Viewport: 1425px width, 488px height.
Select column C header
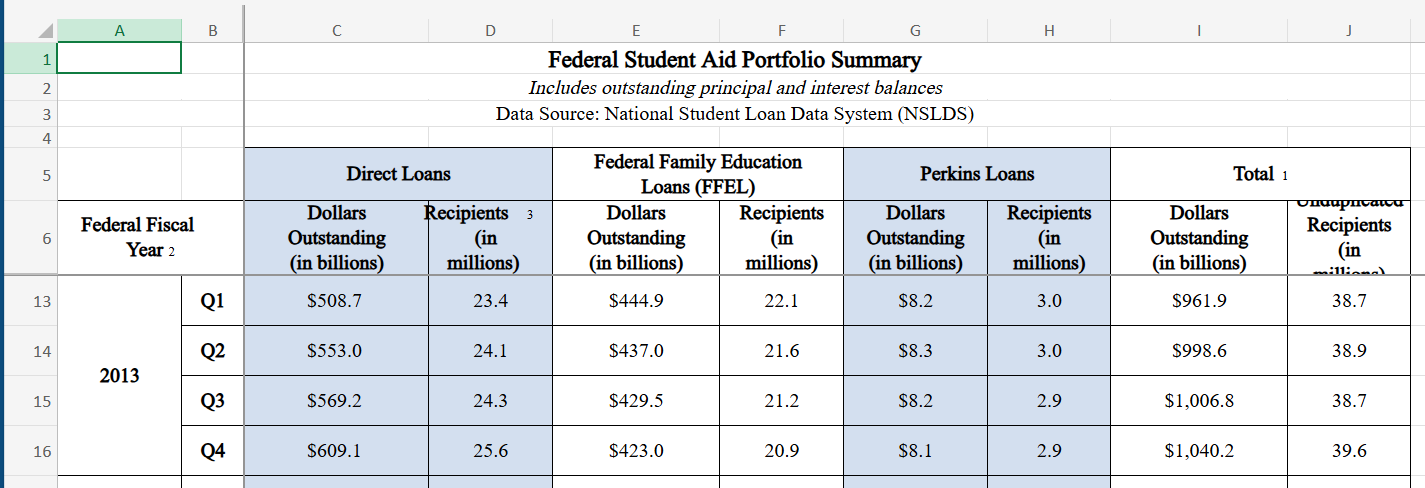click(x=337, y=30)
